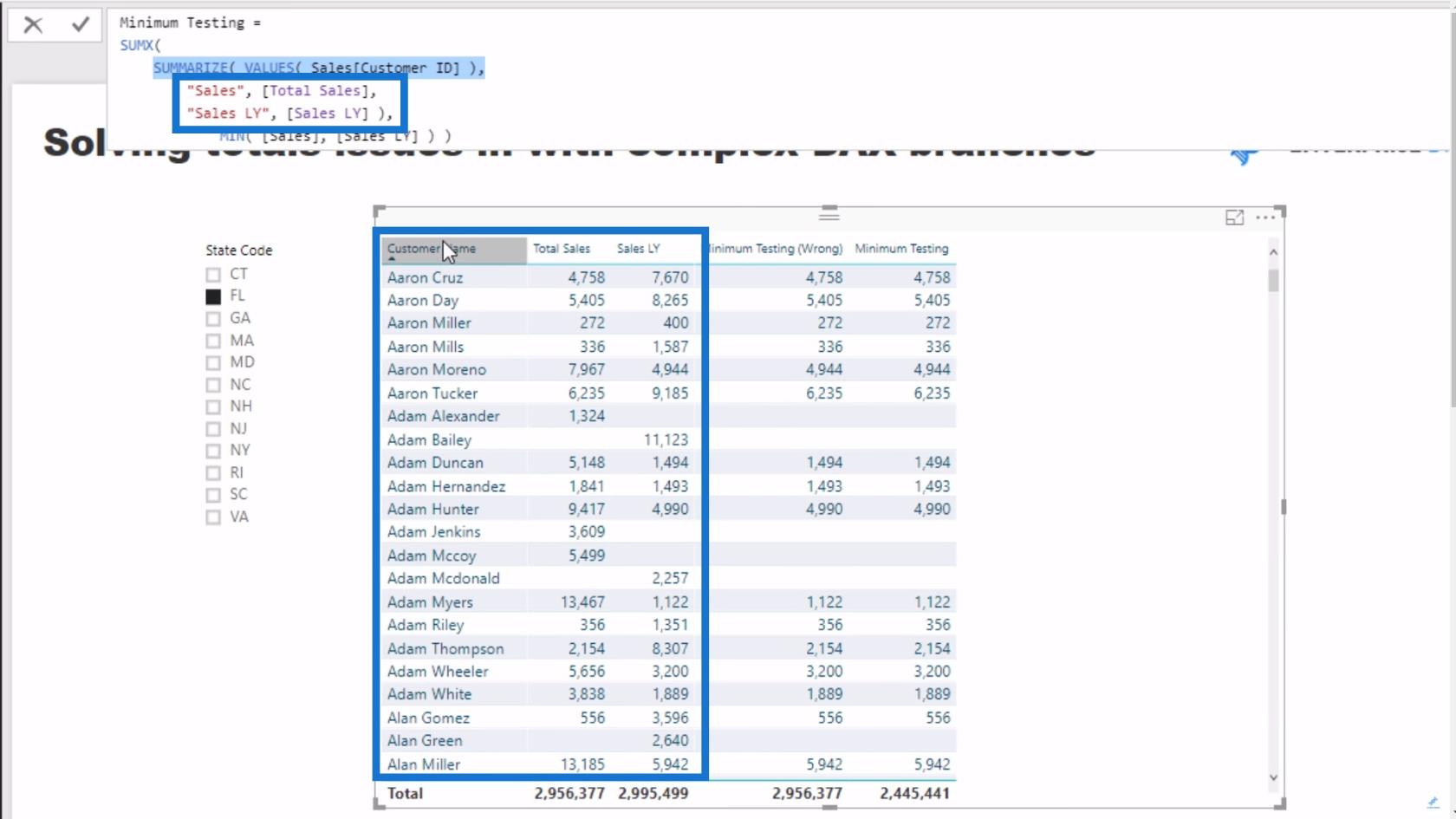Check the NH state checkbox
Screen dimensions: 1456x819
pos(213,407)
